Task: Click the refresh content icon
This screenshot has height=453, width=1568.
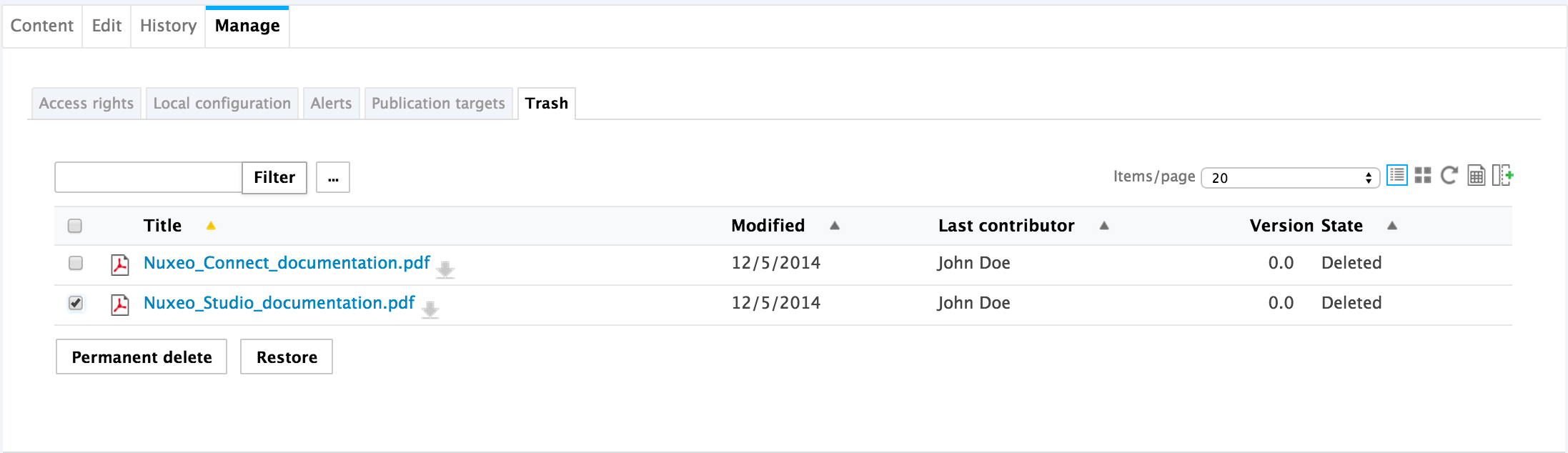Action: (1449, 176)
